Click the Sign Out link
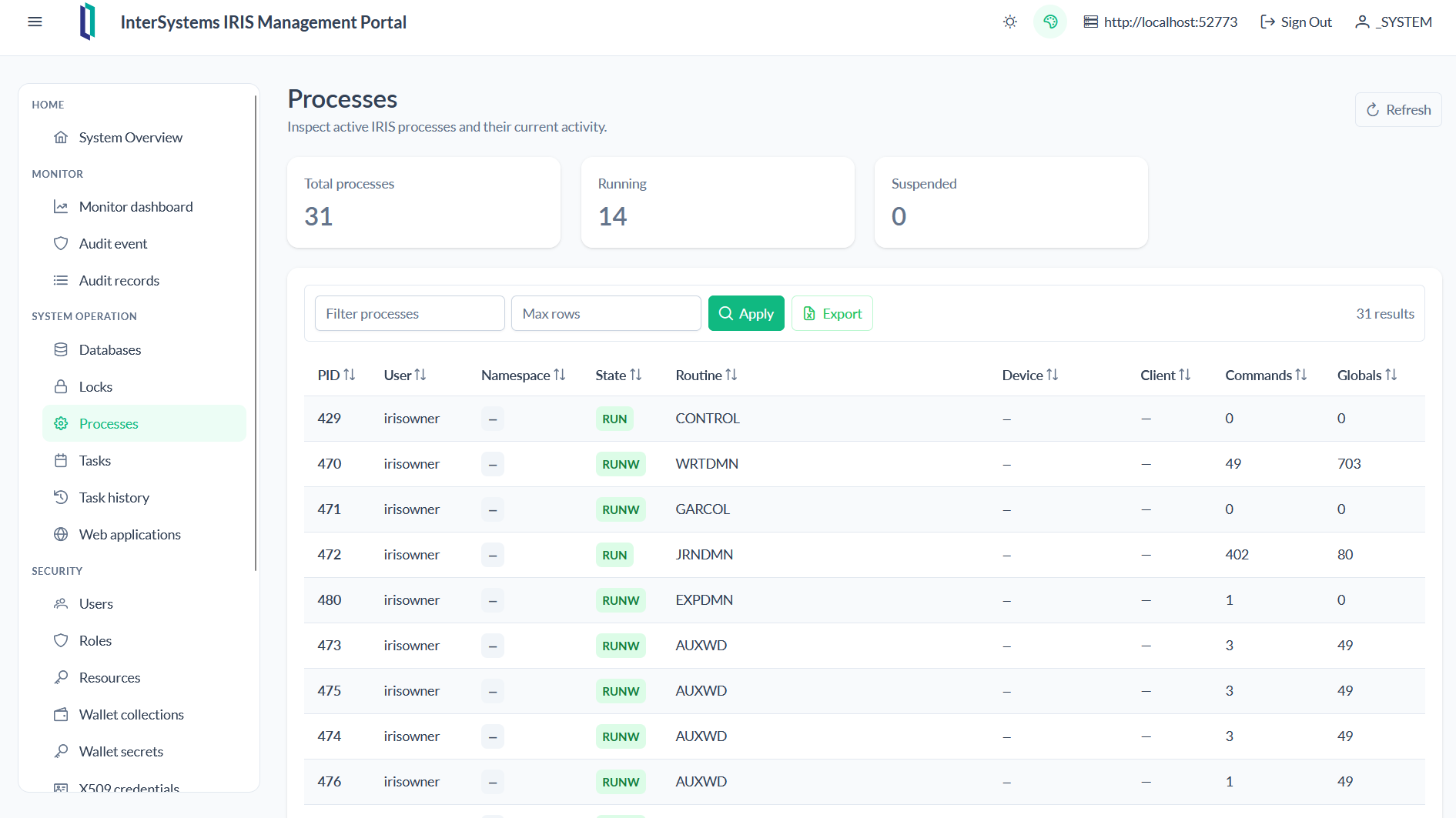Screen dimensions: 1456x818 tap(1296, 22)
